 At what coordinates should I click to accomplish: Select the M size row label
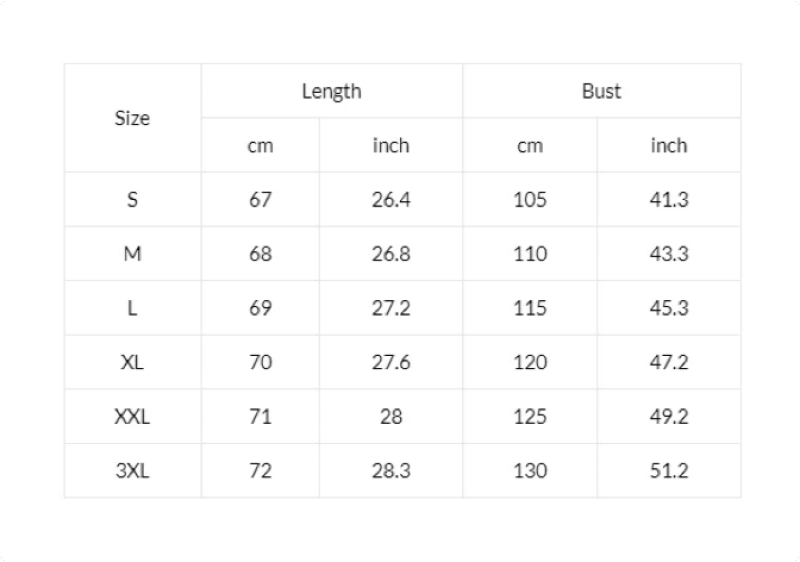[x=132, y=254]
